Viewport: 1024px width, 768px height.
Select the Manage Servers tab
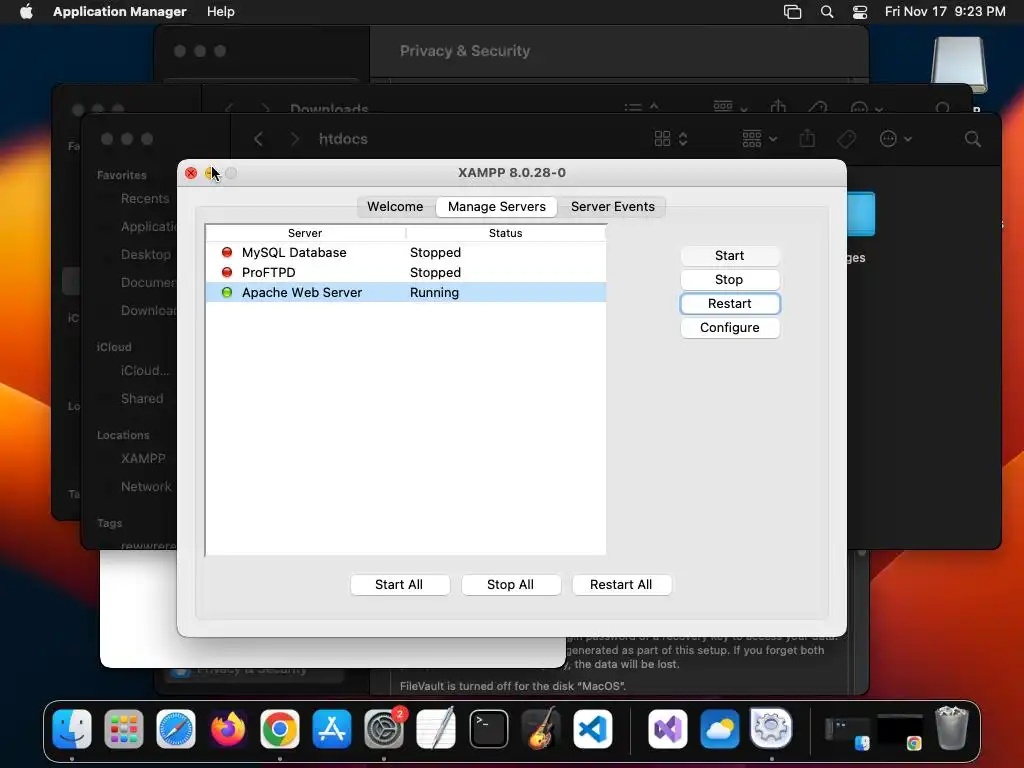coord(496,206)
